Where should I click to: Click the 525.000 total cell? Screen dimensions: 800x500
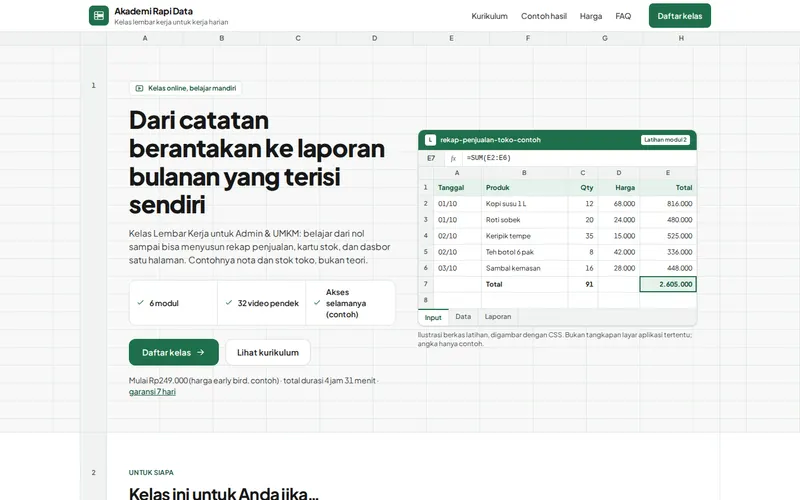coord(668,236)
